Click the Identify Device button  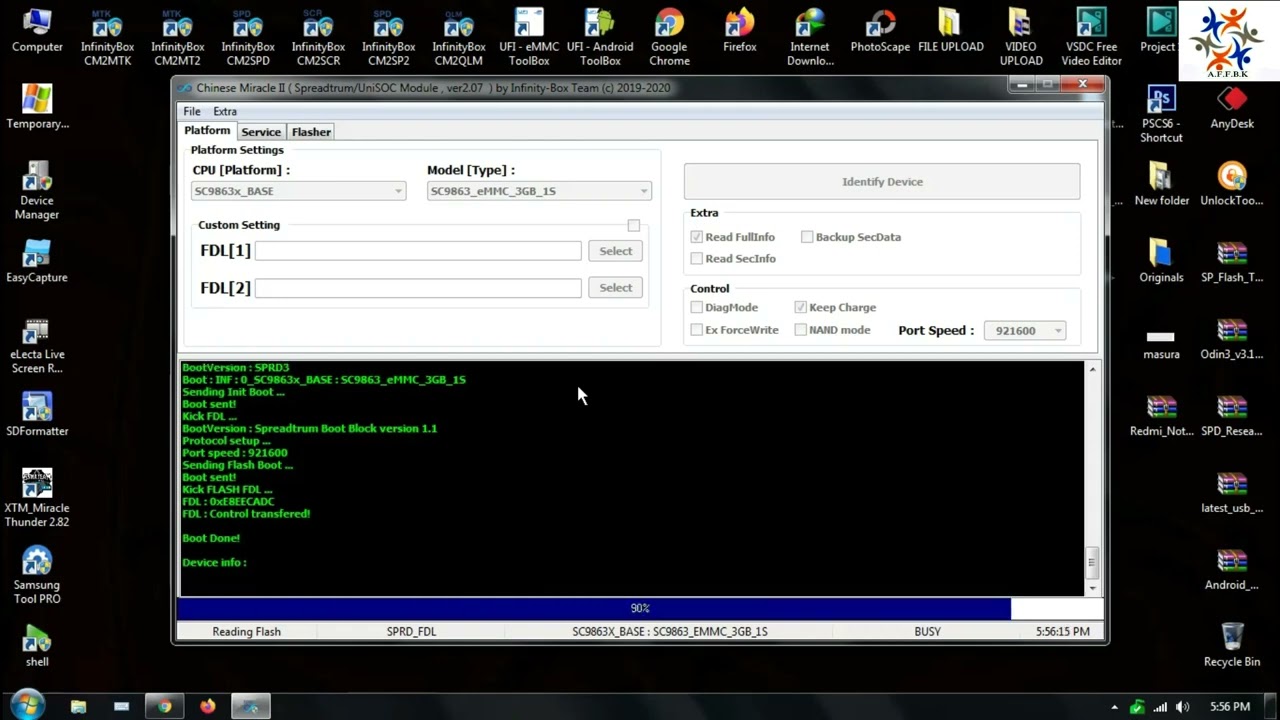[882, 182]
